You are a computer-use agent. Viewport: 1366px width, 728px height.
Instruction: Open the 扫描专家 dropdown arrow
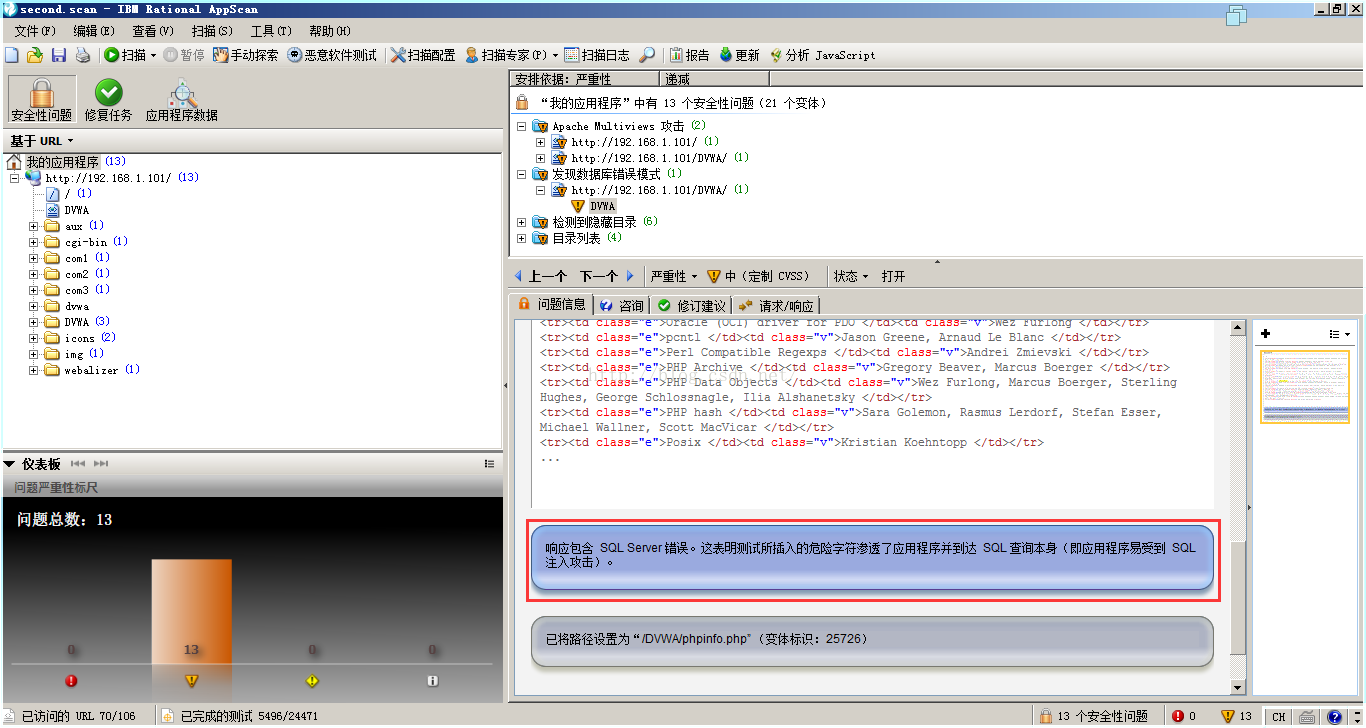pos(555,55)
